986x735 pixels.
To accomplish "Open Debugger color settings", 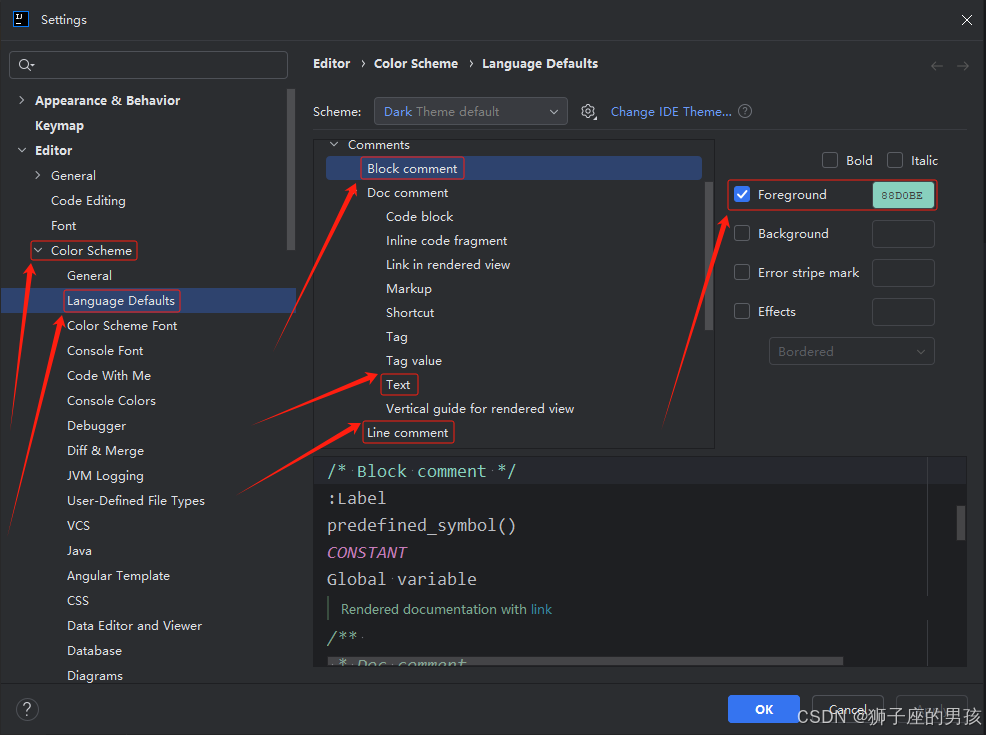I will point(96,426).
